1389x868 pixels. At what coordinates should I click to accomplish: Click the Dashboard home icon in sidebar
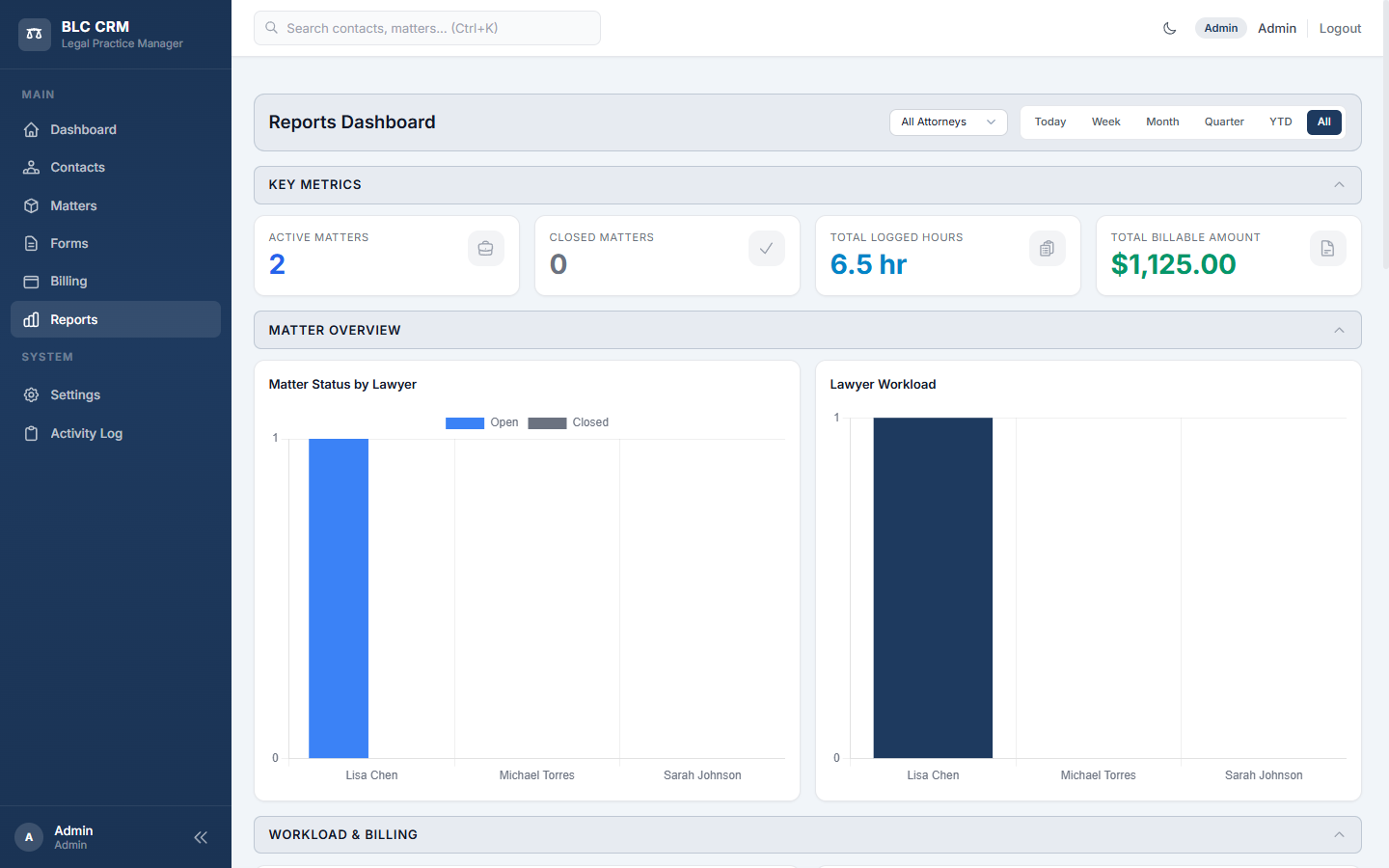pos(31,129)
